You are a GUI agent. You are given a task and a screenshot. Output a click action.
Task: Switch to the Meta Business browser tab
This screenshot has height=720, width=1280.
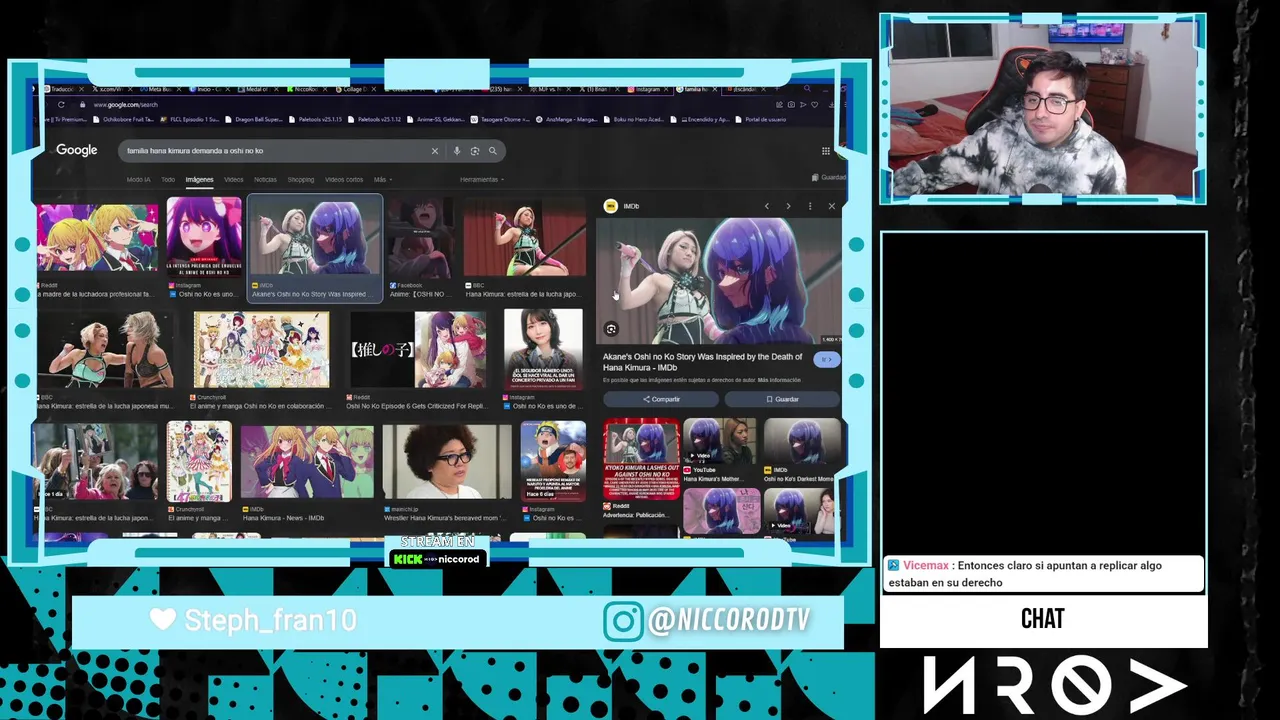point(161,89)
